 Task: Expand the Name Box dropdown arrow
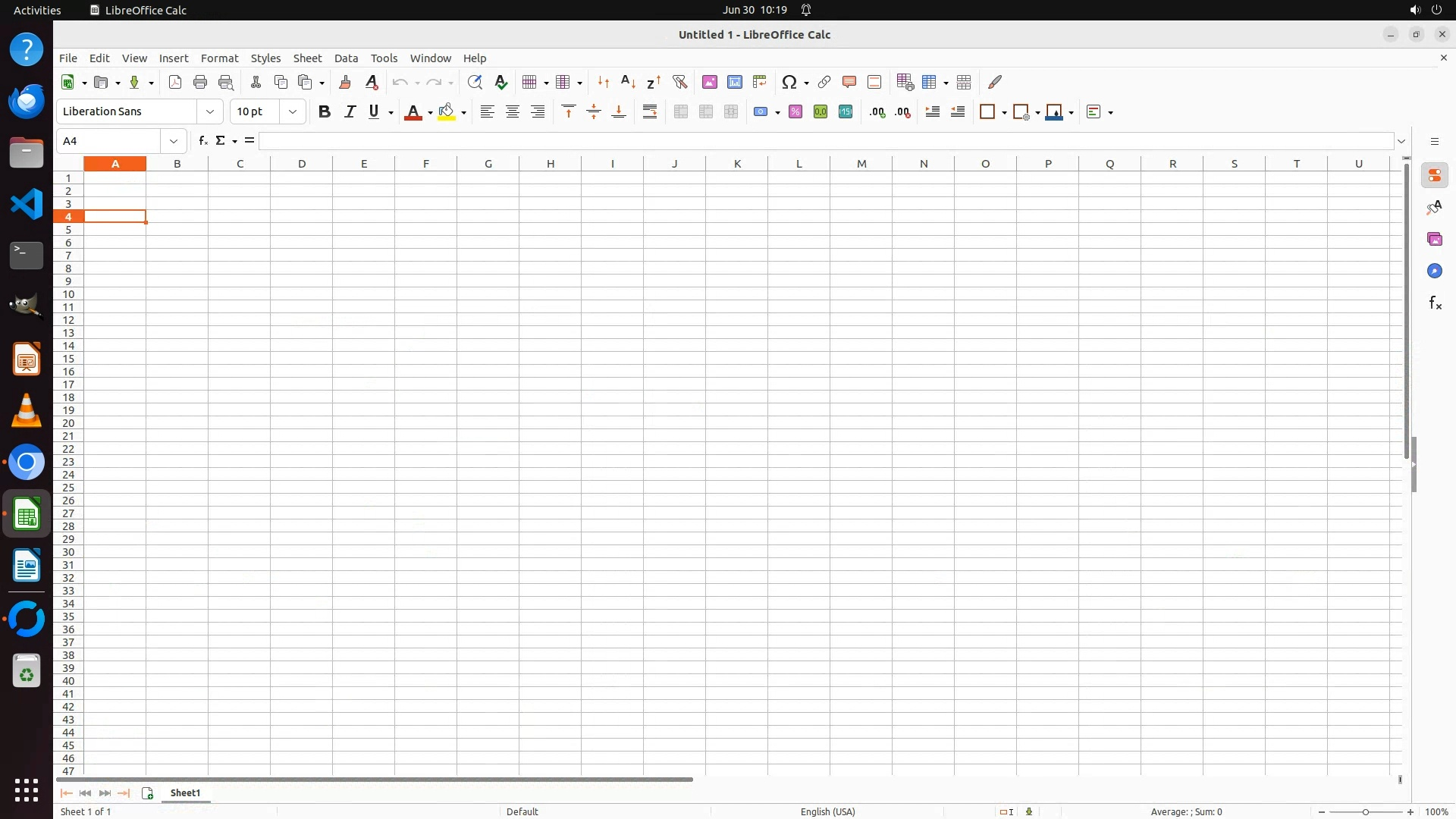coord(174,141)
